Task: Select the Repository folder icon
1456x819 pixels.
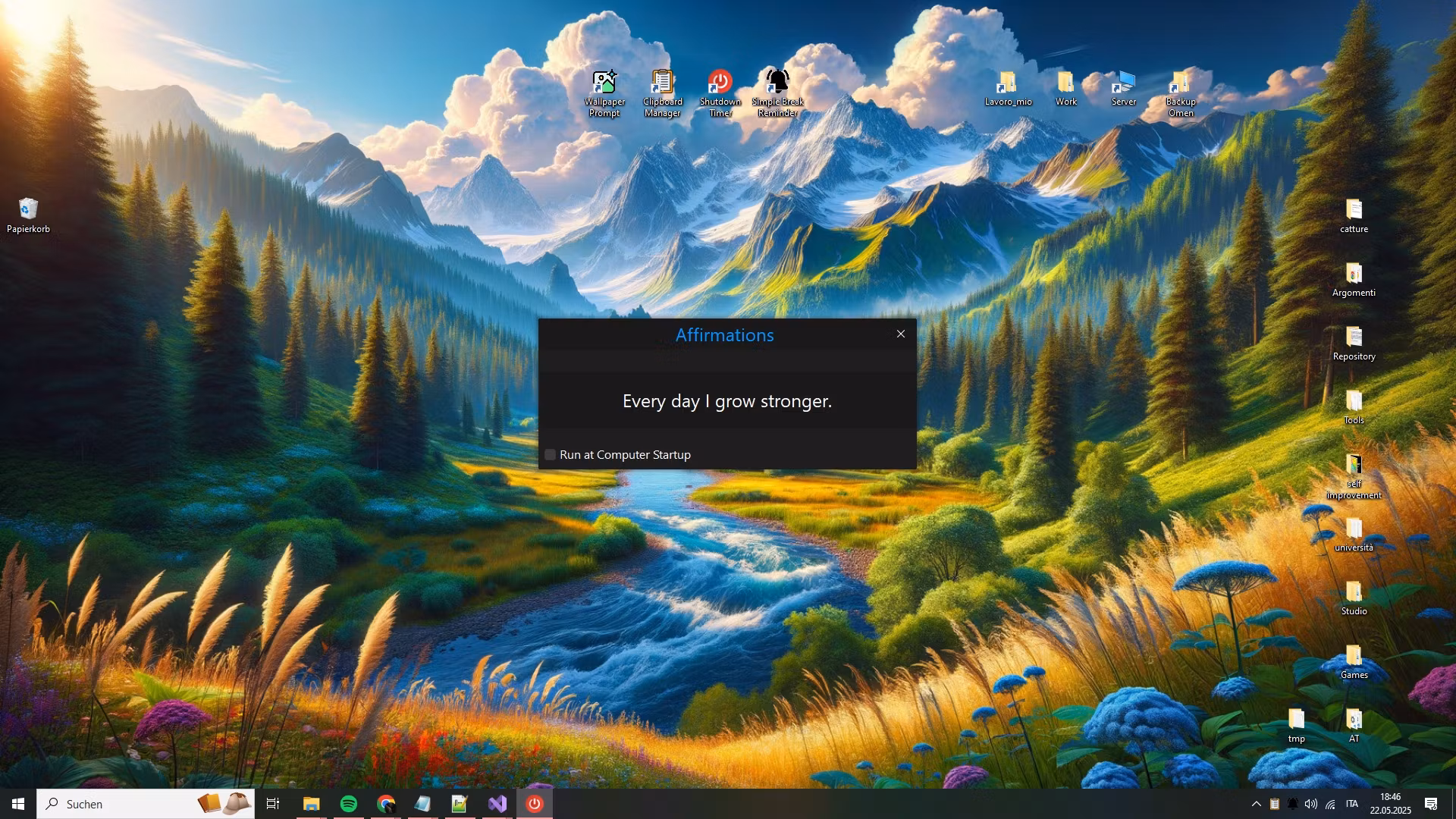Action: (x=1354, y=343)
